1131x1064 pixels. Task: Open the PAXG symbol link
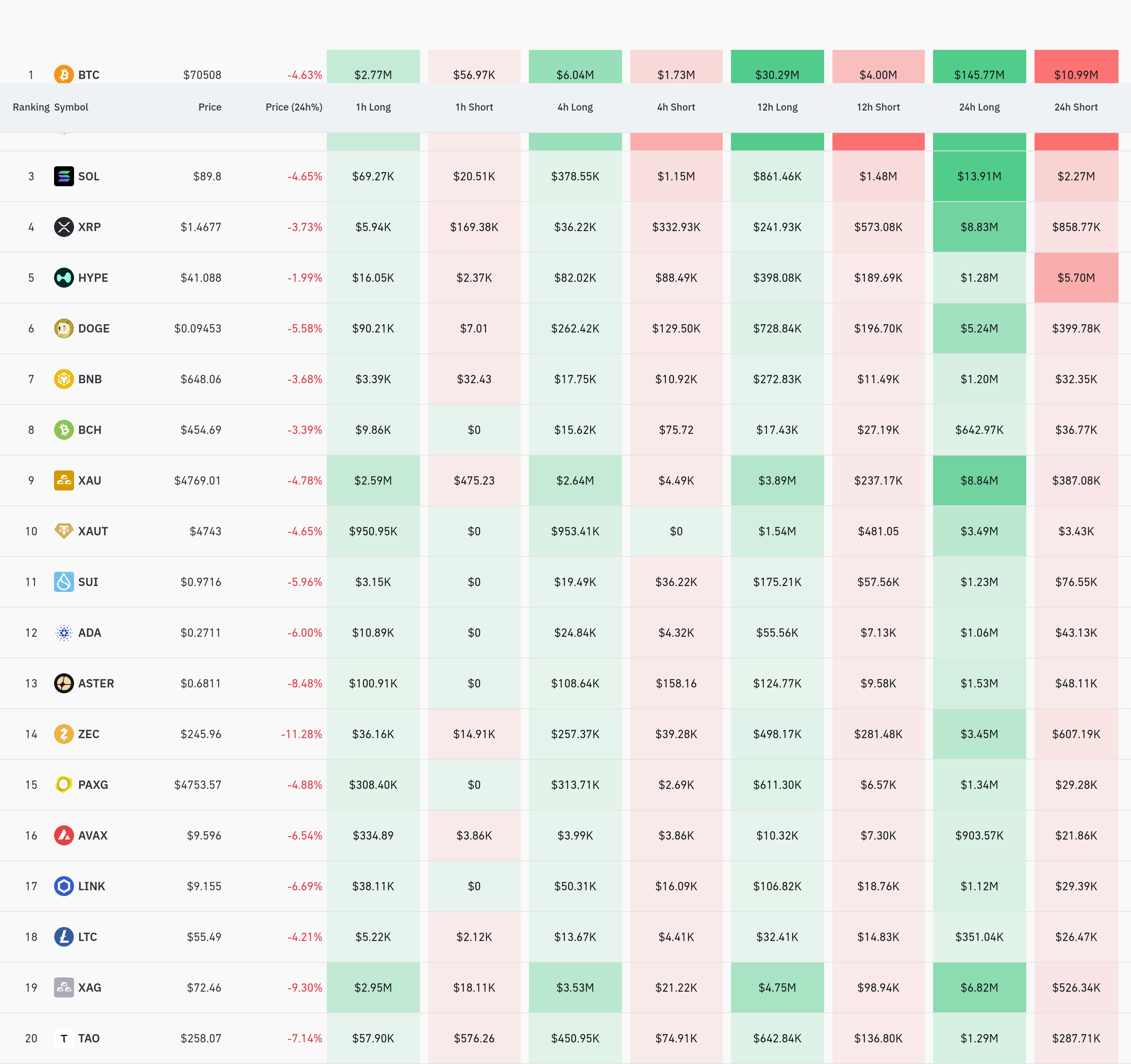click(93, 785)
